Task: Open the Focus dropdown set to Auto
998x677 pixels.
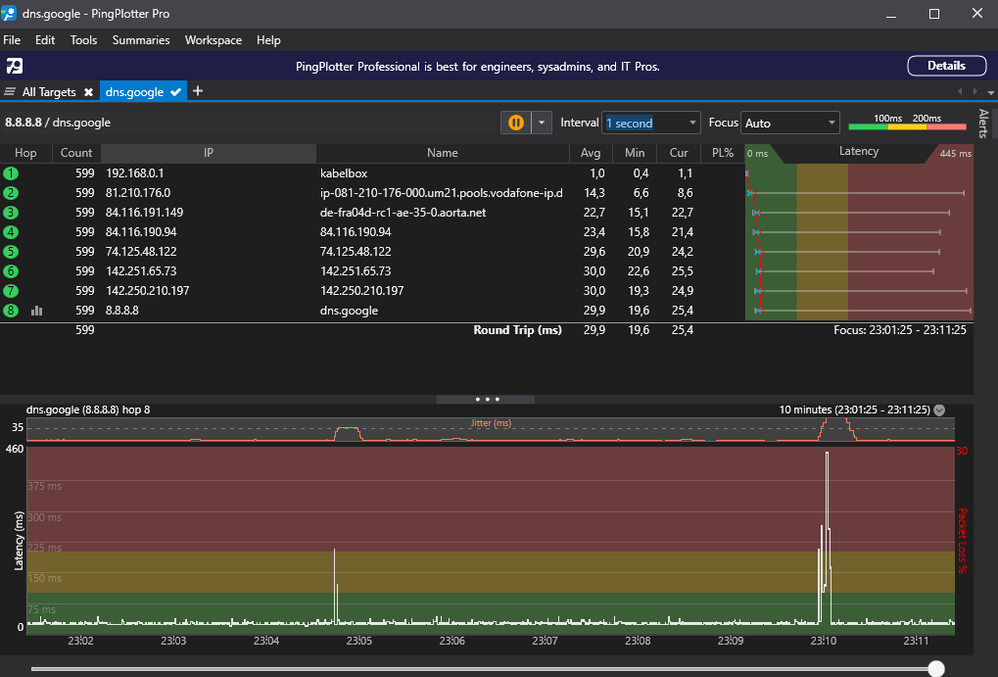Action: pyautogui.click(x=790, y=122)
